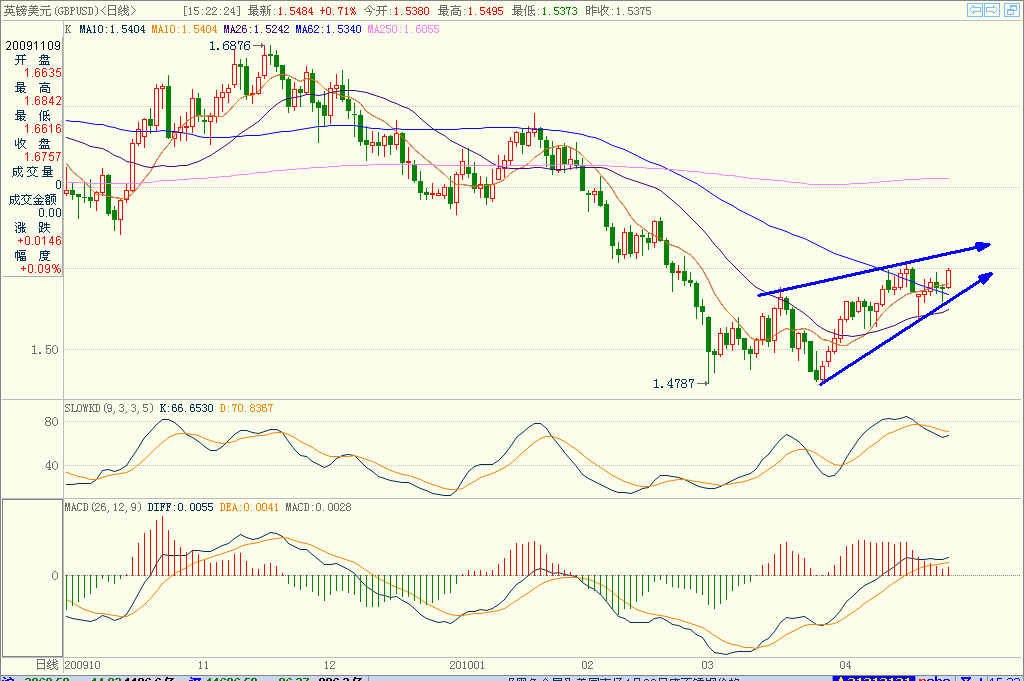Click the 12 month marker on time axis
Image resolution: width=1024 pixels, height=681 pixels.
click(x=329, y=665)
